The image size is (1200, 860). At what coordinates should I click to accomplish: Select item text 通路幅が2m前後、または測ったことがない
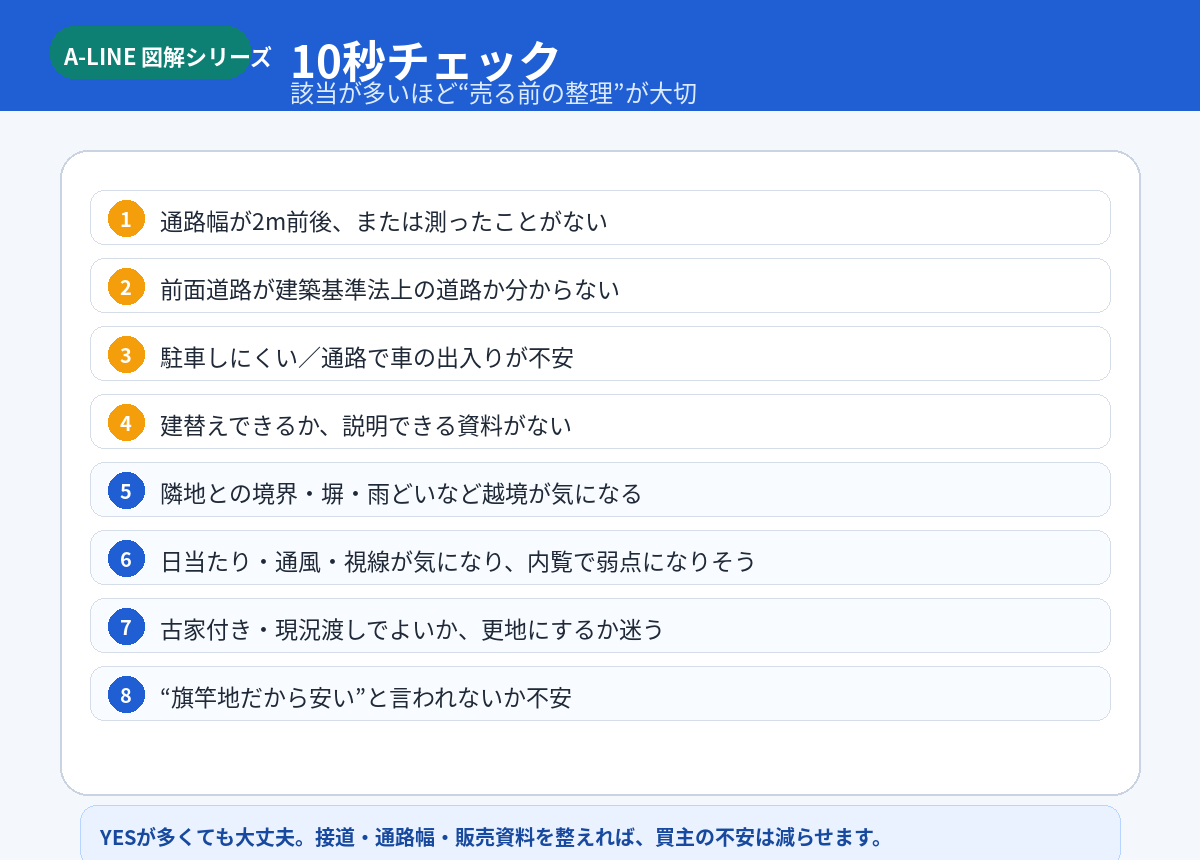(x=384, y=221)
